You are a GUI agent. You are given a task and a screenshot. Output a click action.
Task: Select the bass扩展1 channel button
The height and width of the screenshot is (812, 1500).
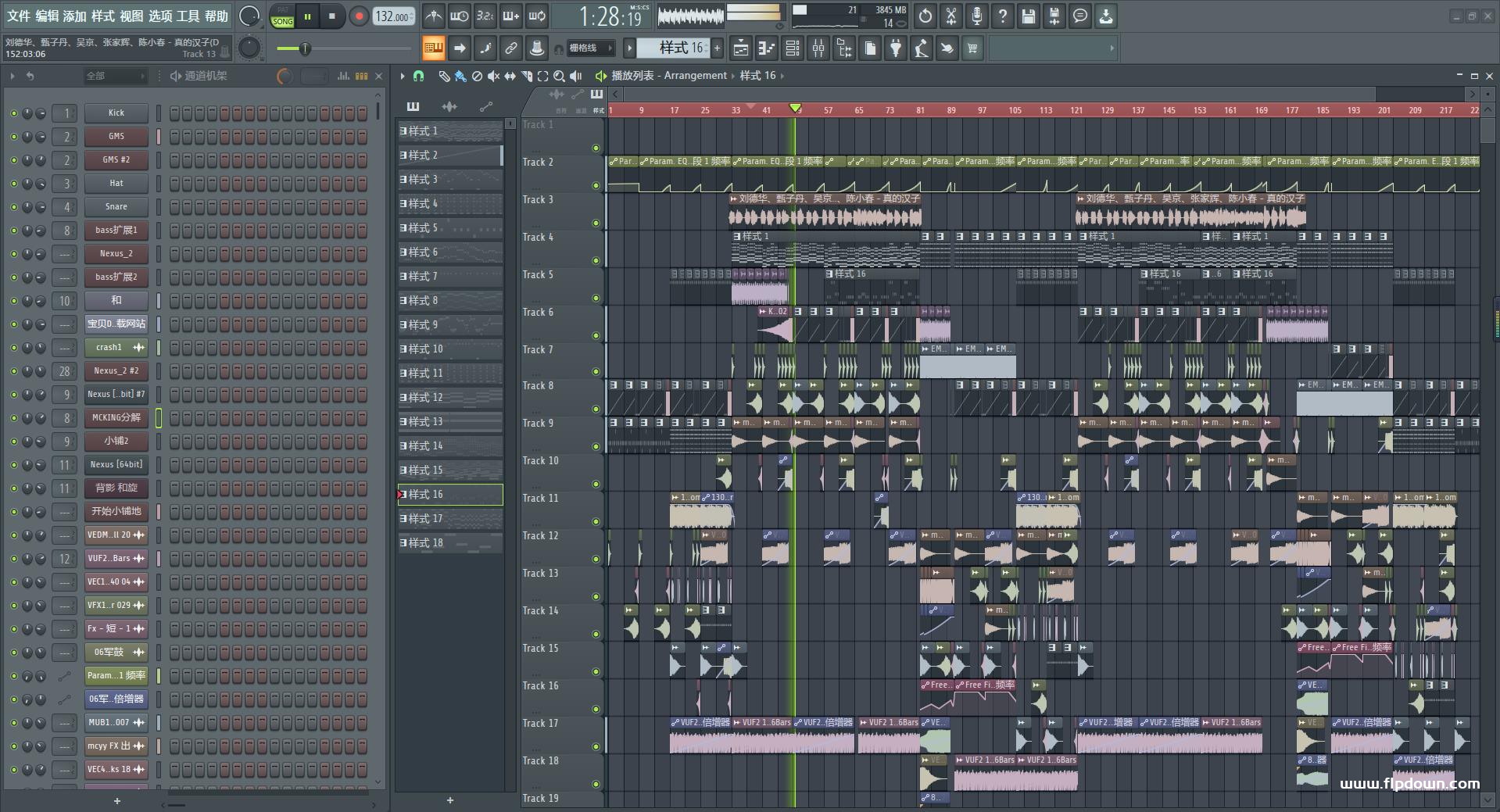click(116, 231)
